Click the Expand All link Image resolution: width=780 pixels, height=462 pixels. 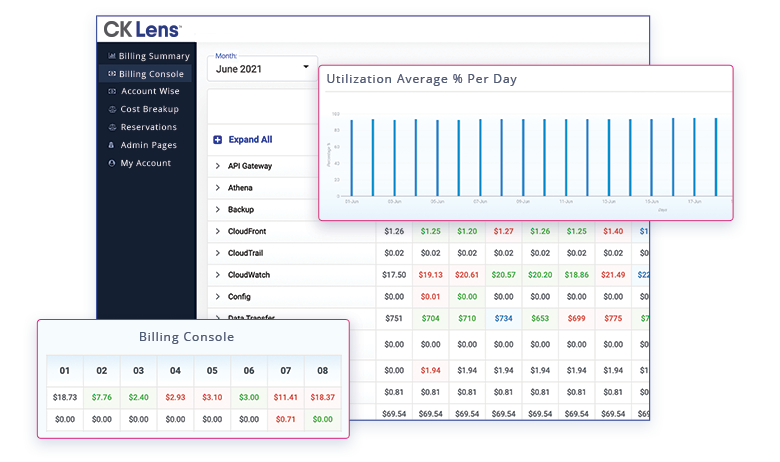click(x=250, y=140)
